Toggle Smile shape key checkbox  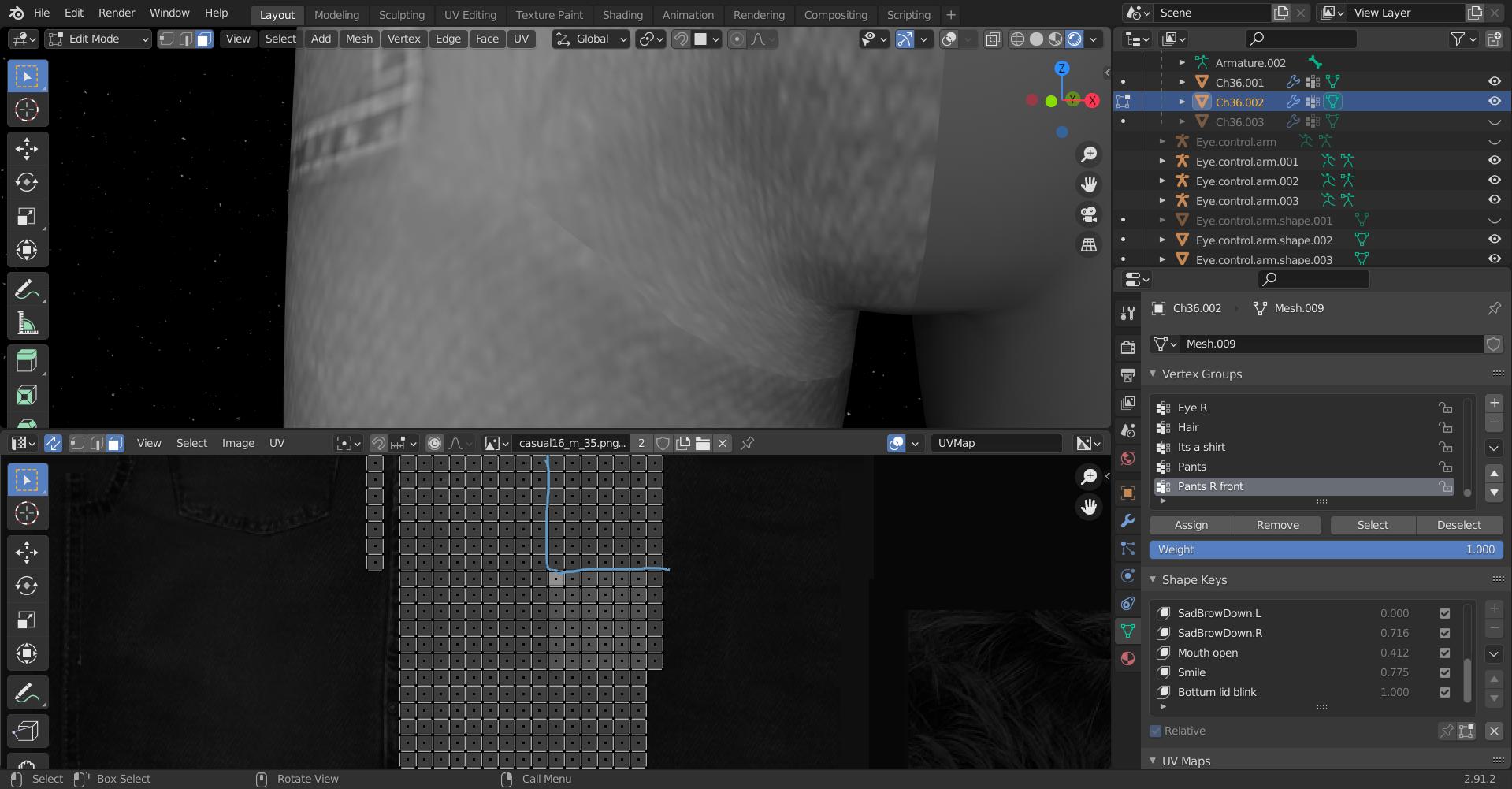[1445, 672]
